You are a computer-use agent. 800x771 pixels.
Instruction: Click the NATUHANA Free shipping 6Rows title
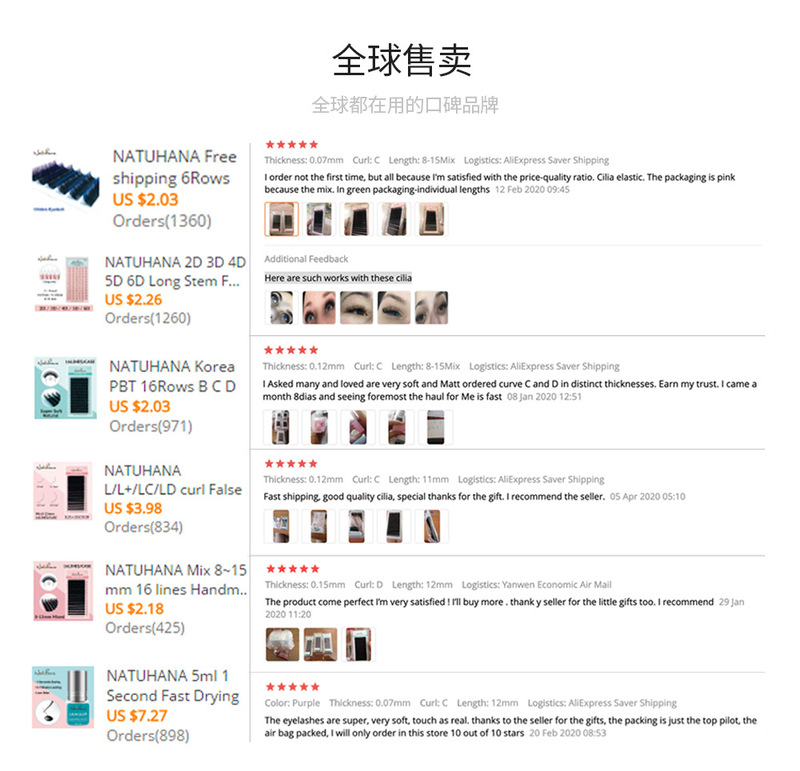coord(174,167)
